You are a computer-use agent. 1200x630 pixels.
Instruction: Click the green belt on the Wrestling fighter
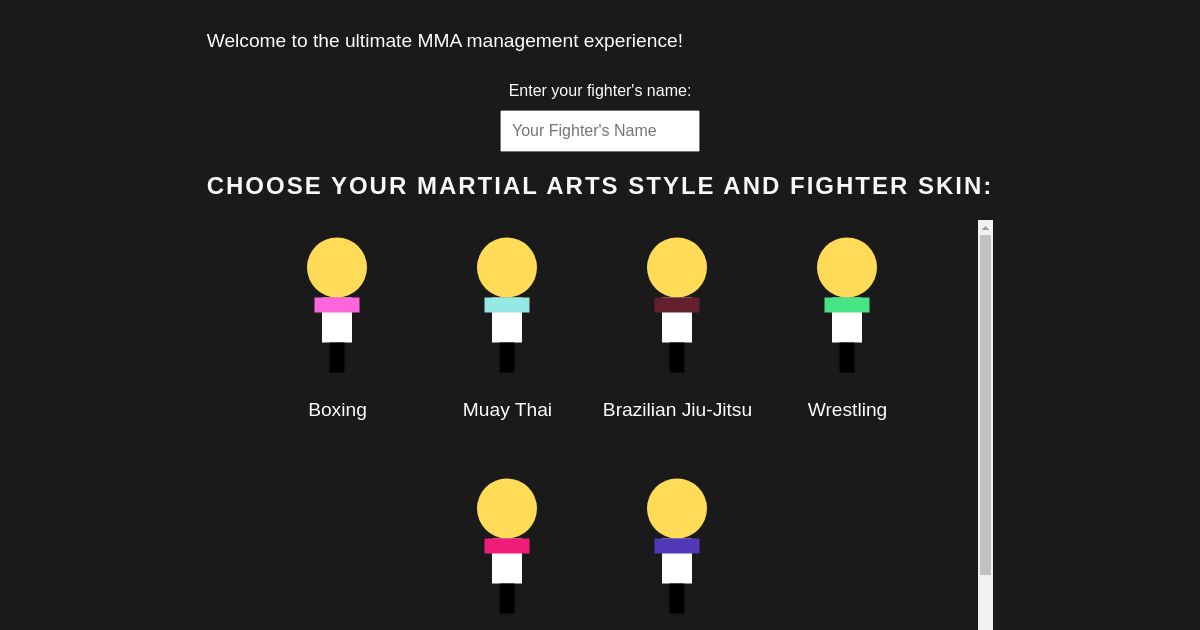tap(847, 304)
